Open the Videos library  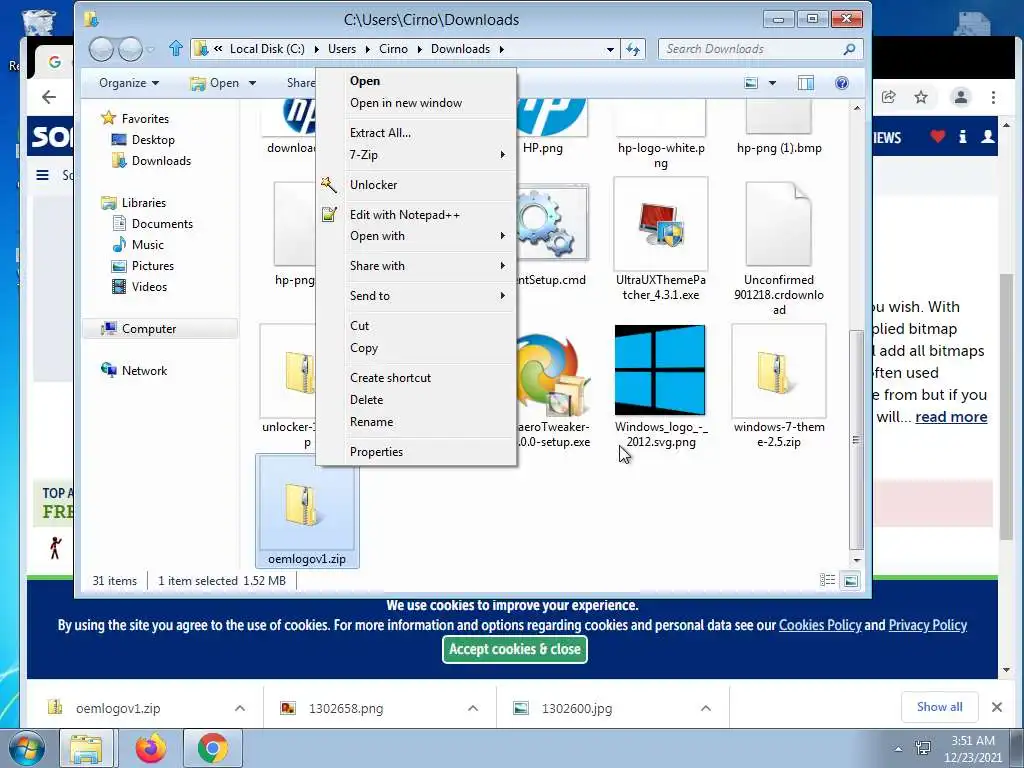[149, 287]
